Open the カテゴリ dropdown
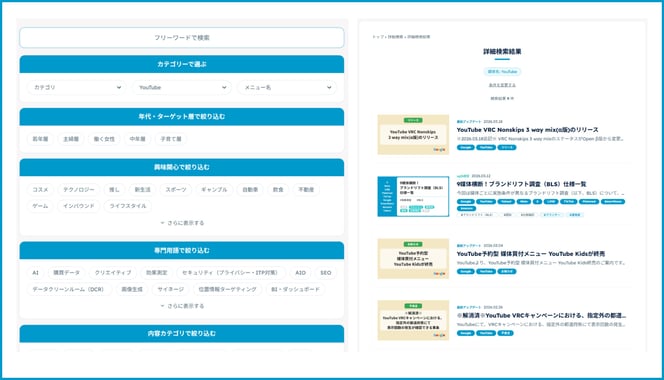The image size is (664, 380). (77, 87)
